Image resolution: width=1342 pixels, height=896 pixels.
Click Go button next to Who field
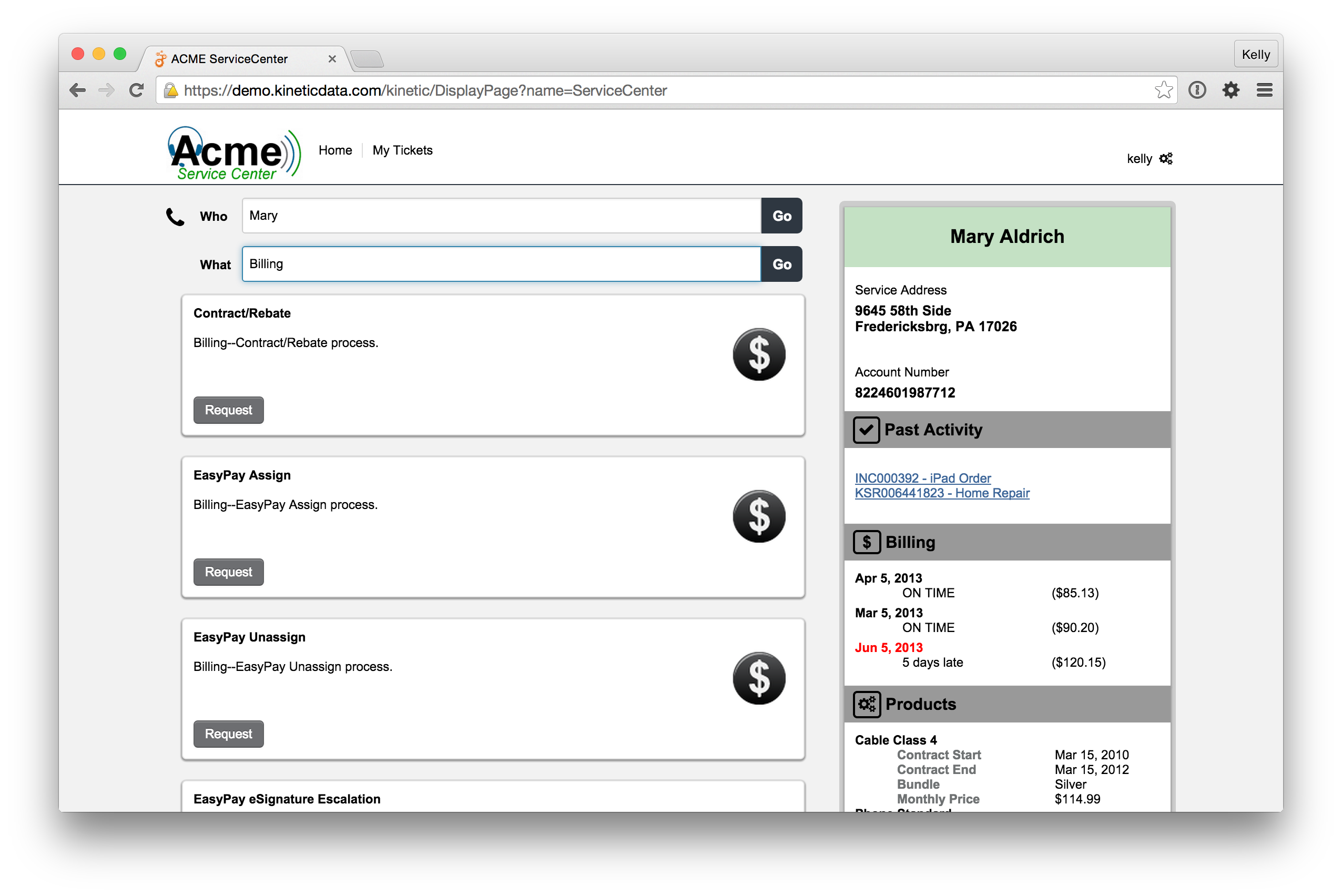click(781, 216)
